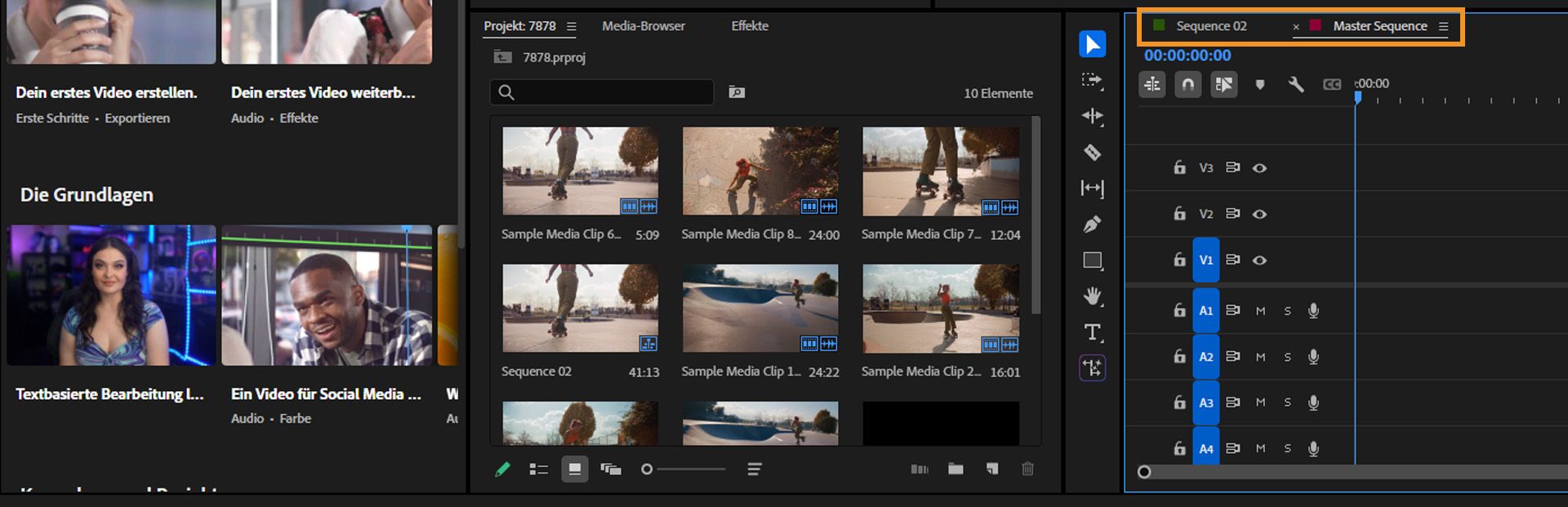Toggle lock on track V1
The height and width of the screenshot is (507, 1568).
pyautogui.click(x=1179, y=260)
